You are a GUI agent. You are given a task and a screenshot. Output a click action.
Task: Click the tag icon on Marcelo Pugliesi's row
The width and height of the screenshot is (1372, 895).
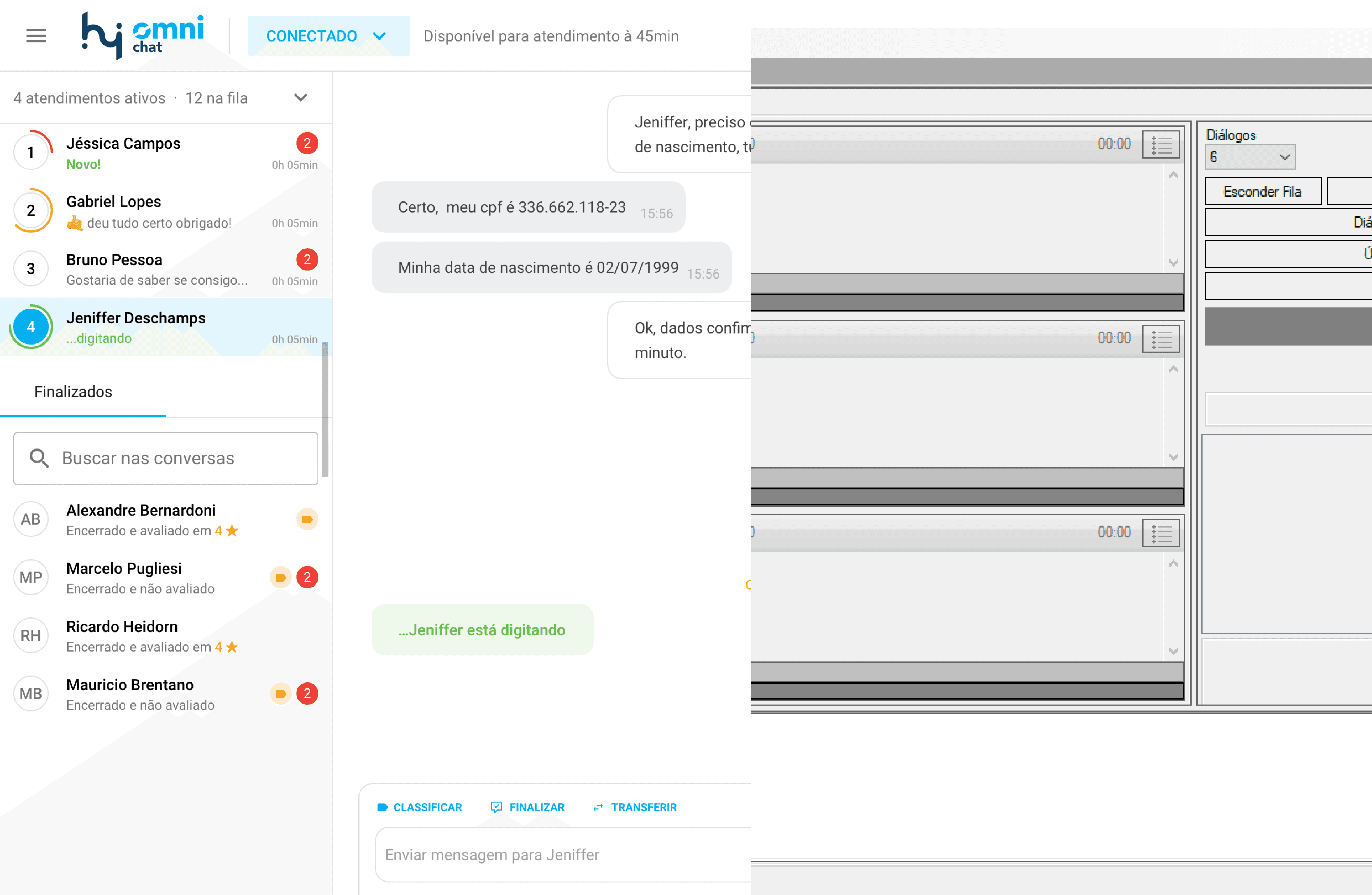(x=281, y=577)
